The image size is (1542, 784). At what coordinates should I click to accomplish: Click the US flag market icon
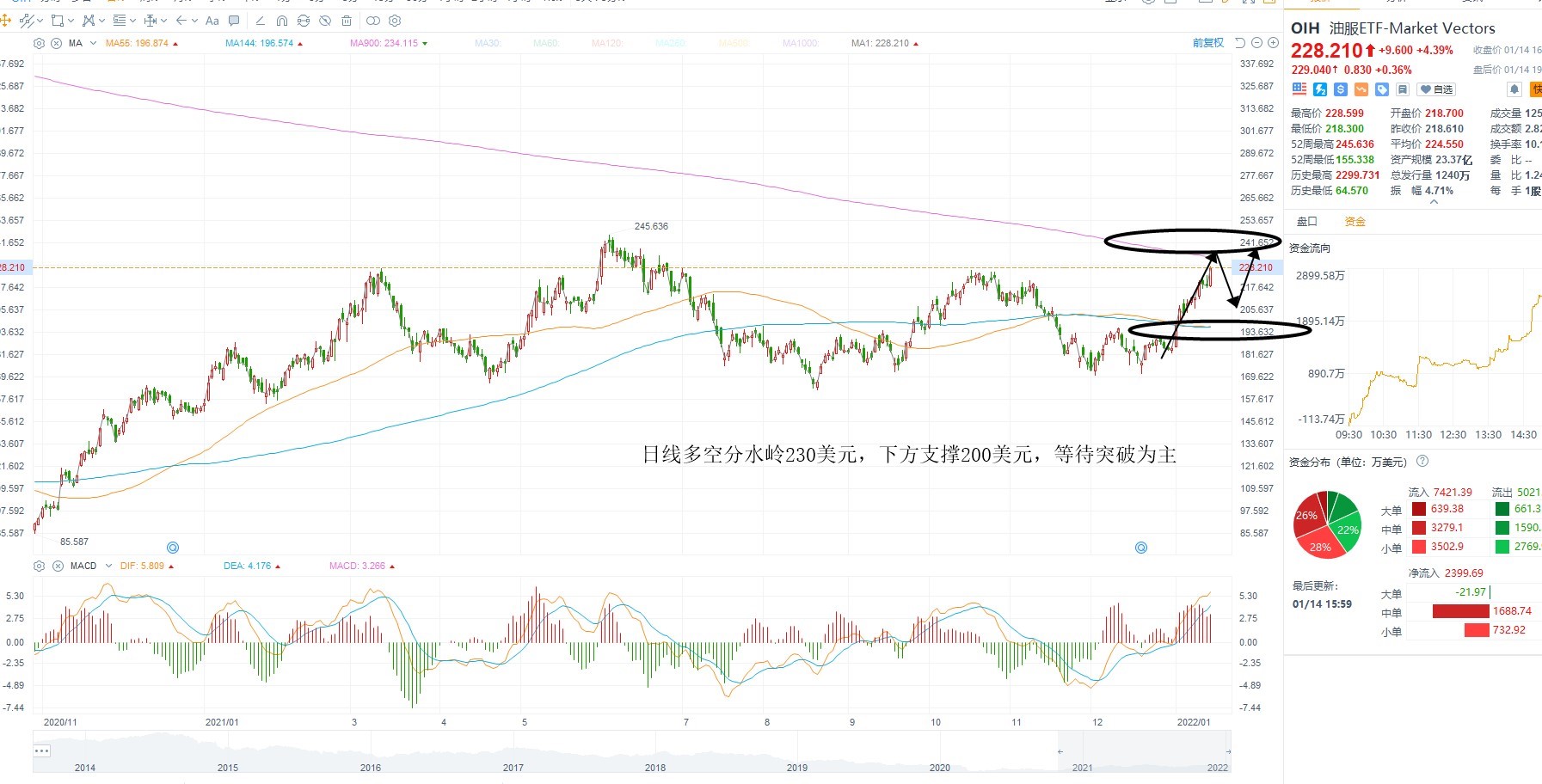point(1299,89)
